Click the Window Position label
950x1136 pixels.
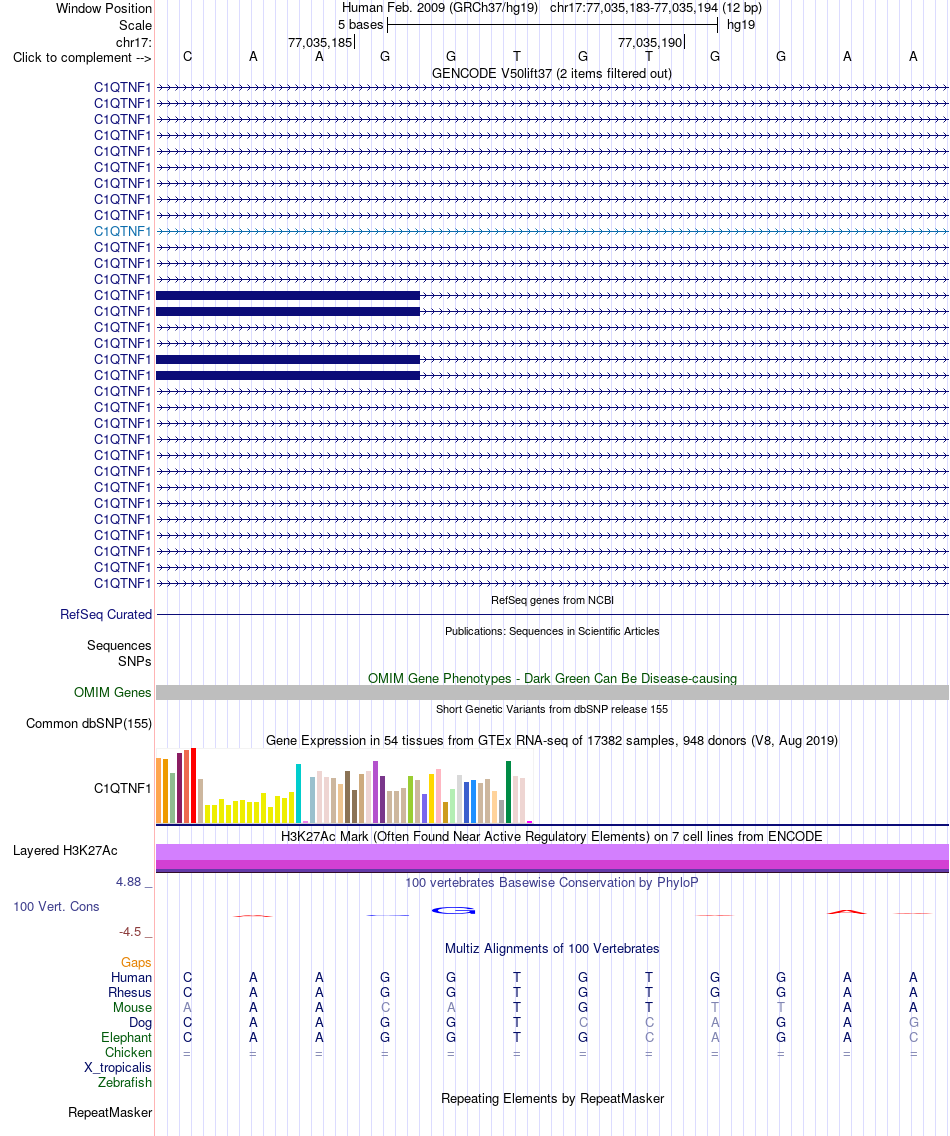(x=104, y=9)
